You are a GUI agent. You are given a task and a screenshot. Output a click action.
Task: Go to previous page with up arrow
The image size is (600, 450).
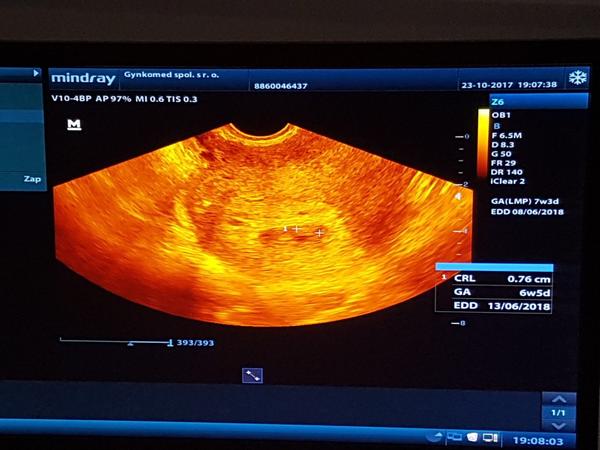click(559, 398)
